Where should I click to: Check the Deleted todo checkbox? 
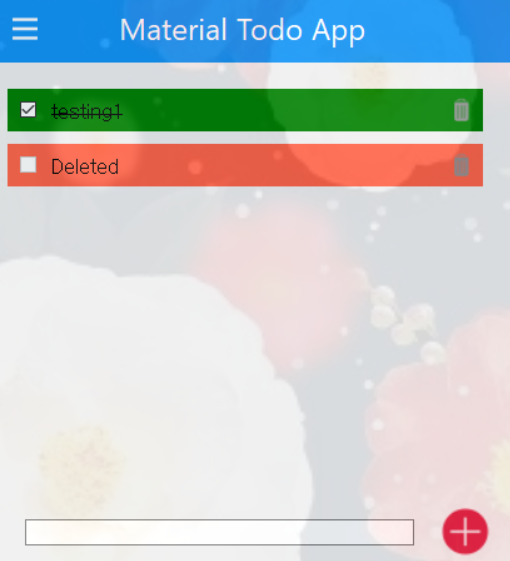pos(28,165)
